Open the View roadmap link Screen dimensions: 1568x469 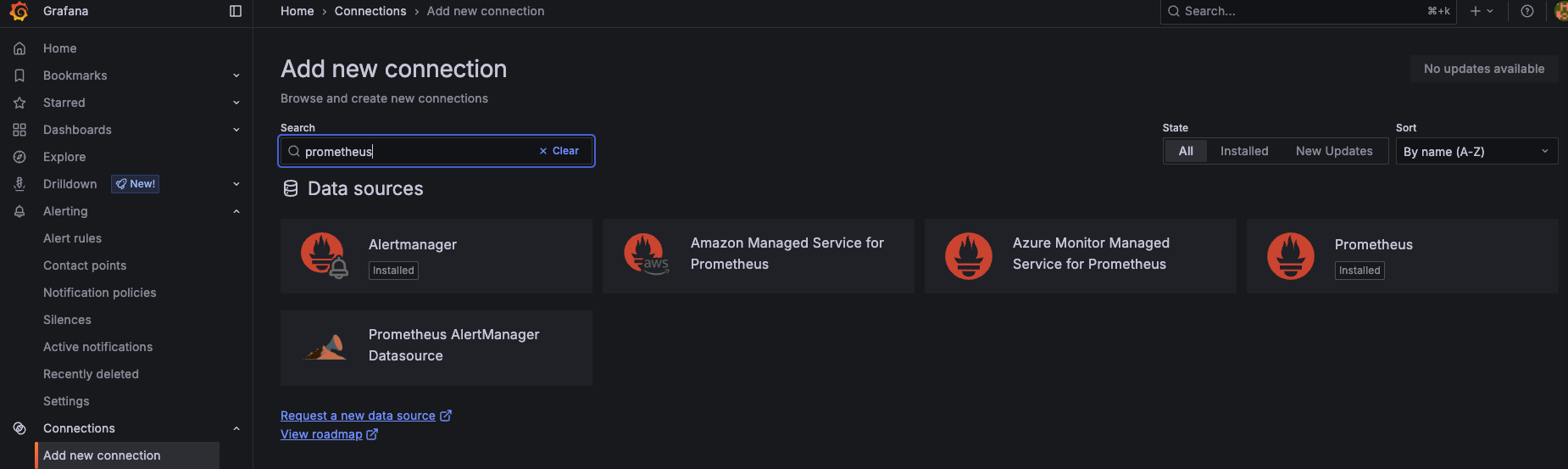pos(321,434)
